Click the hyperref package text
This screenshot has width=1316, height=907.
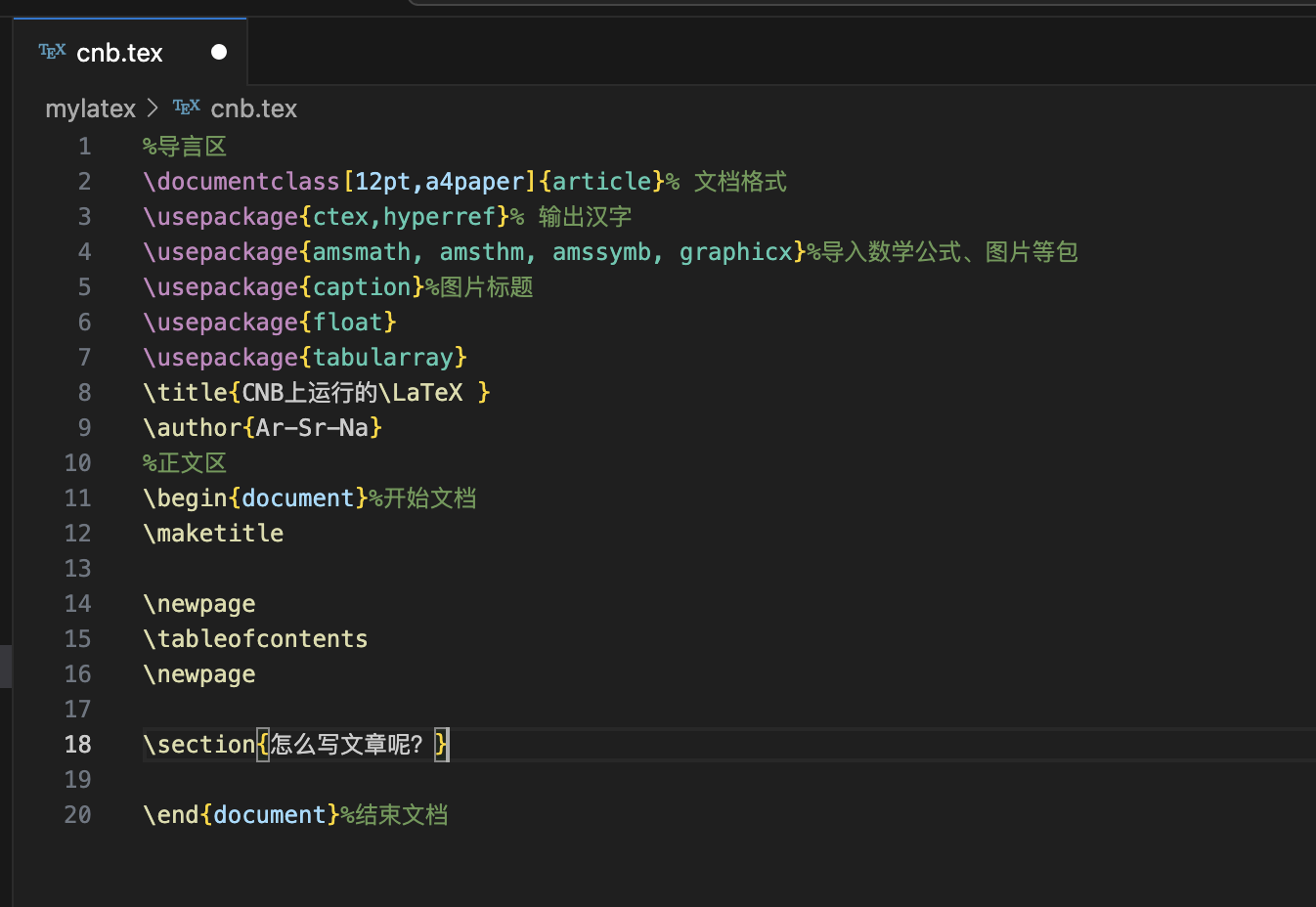point(439,217)
